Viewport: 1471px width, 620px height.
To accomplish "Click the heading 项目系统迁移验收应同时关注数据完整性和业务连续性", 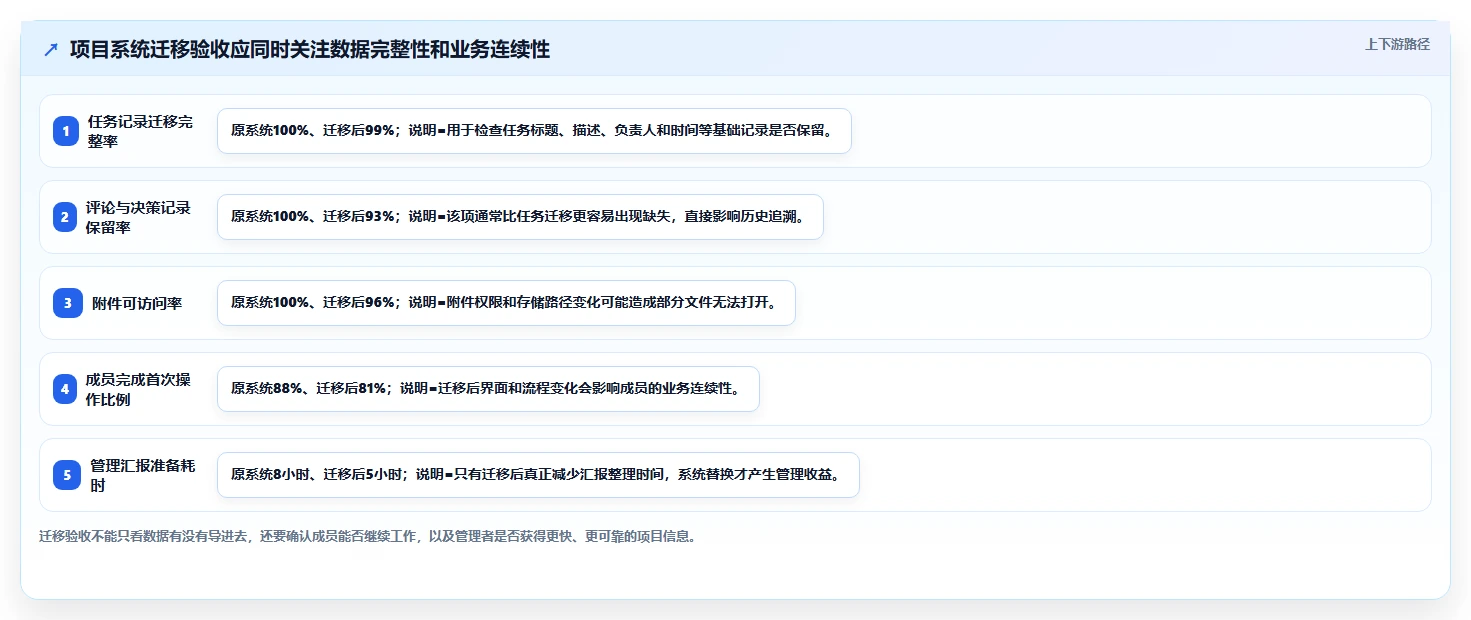I will coord(310,49).
